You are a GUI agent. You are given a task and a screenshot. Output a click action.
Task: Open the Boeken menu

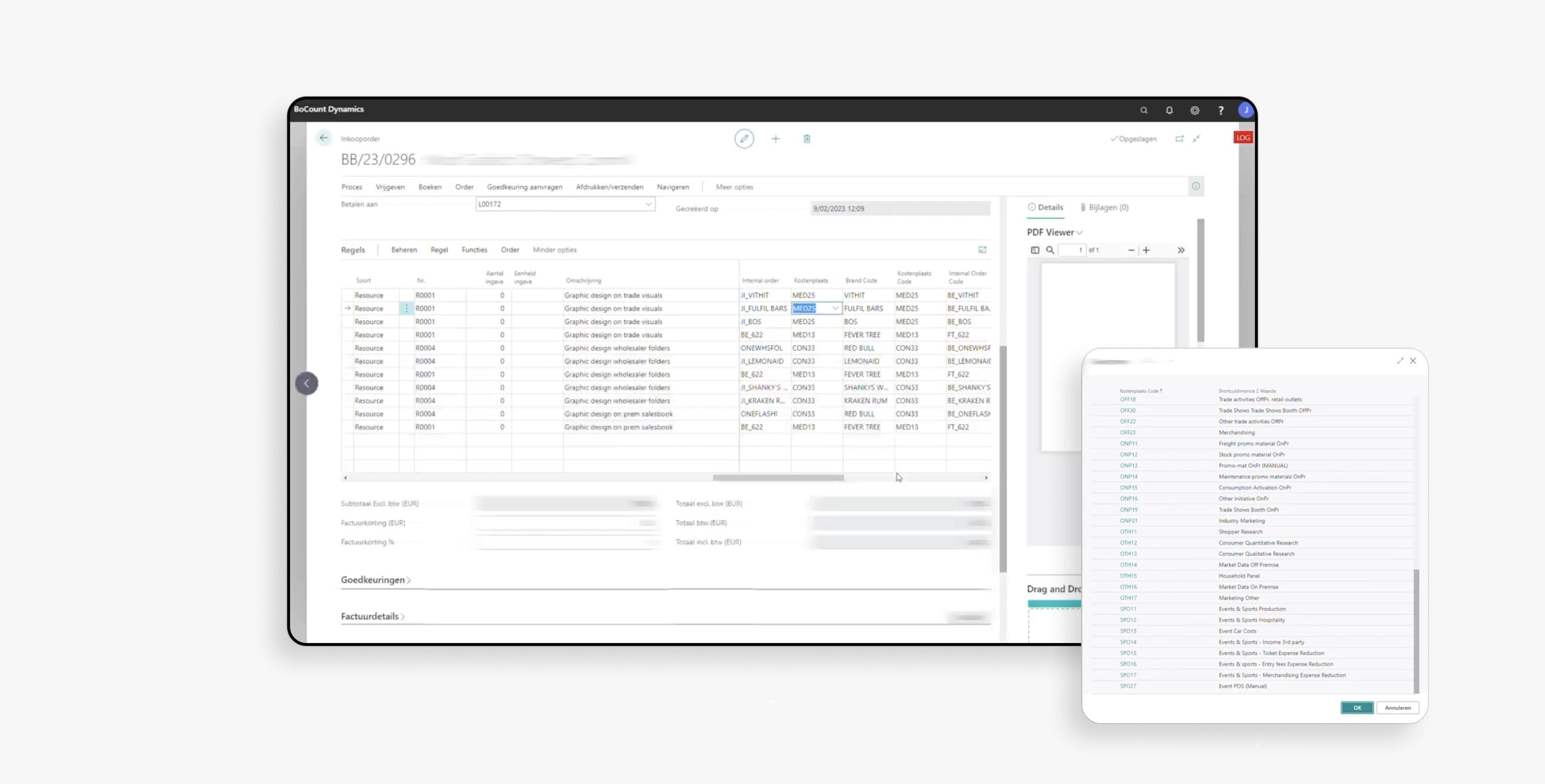point(429,187)
